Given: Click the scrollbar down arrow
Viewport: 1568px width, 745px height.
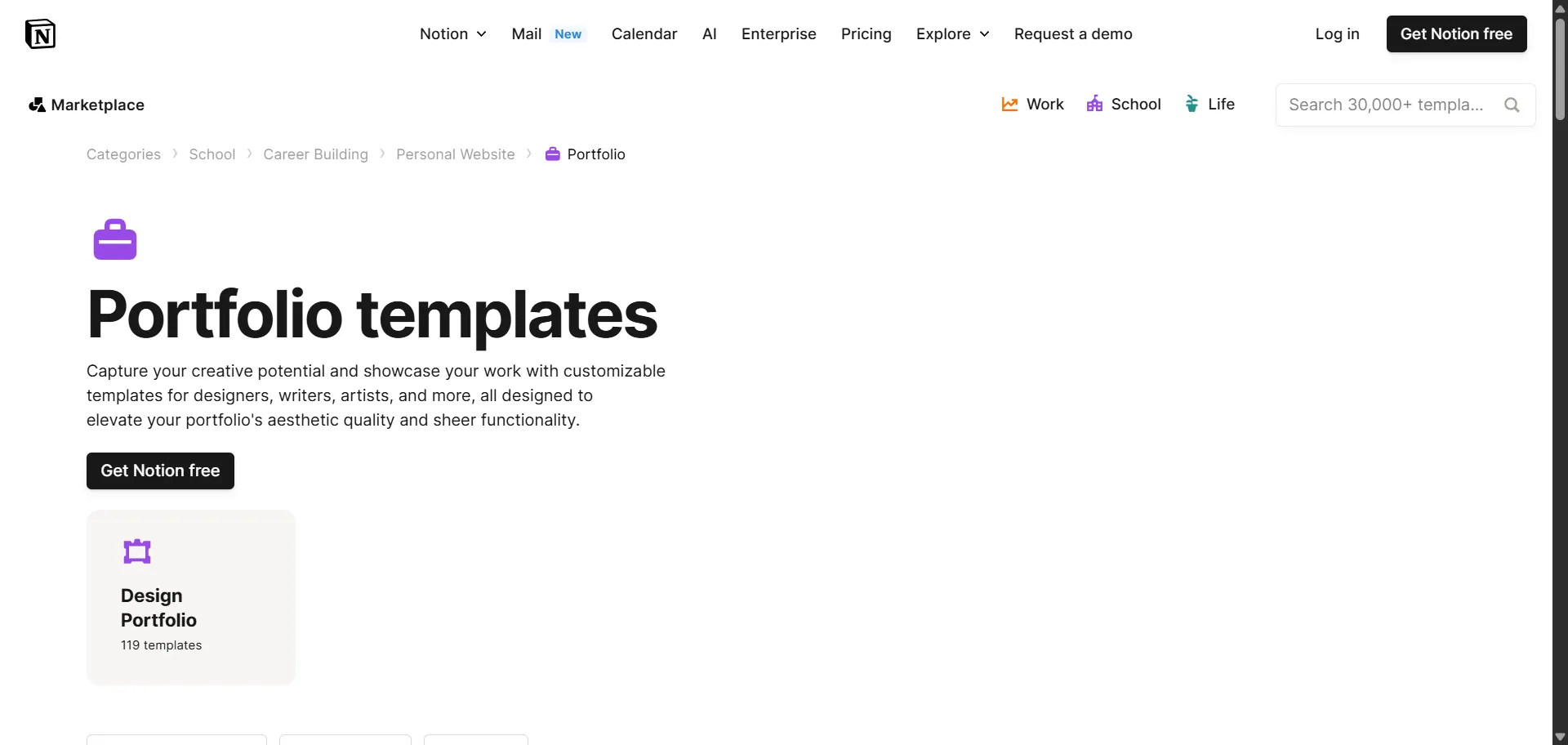Looking at the screenshot, I should [x=1560, y=737].
